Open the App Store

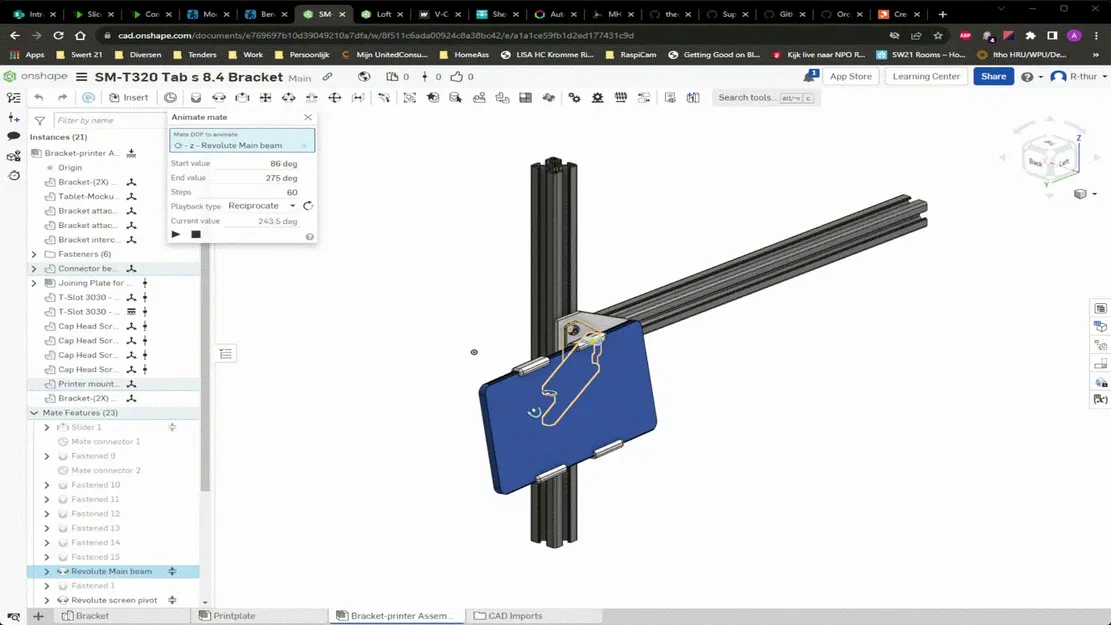coord(850,77)
